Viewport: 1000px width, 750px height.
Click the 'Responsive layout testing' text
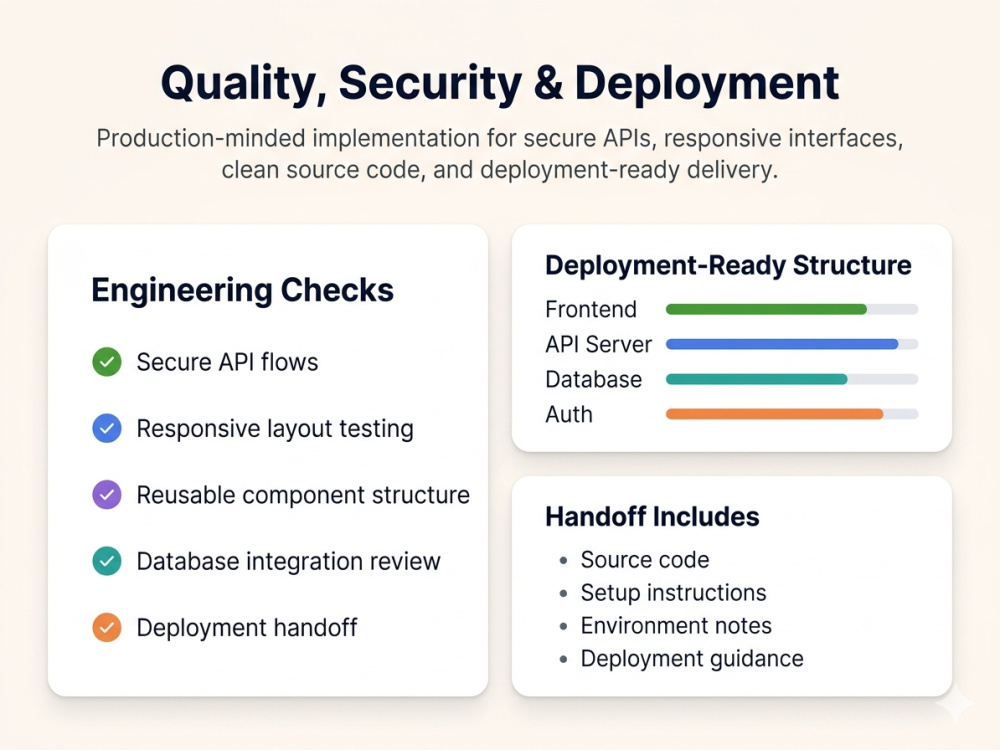coord(275,429)
